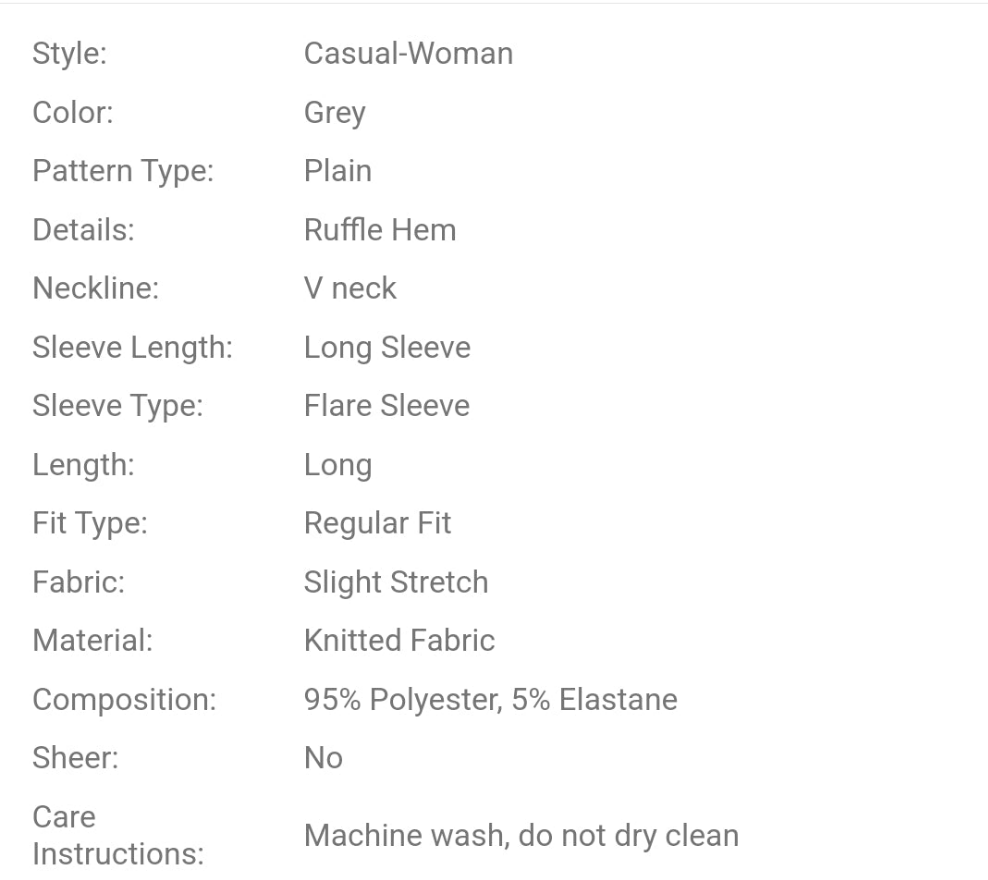Select the Casual-Woman style value
The height and width of the screenshot is (880, 988).
[x=408, y=53]
